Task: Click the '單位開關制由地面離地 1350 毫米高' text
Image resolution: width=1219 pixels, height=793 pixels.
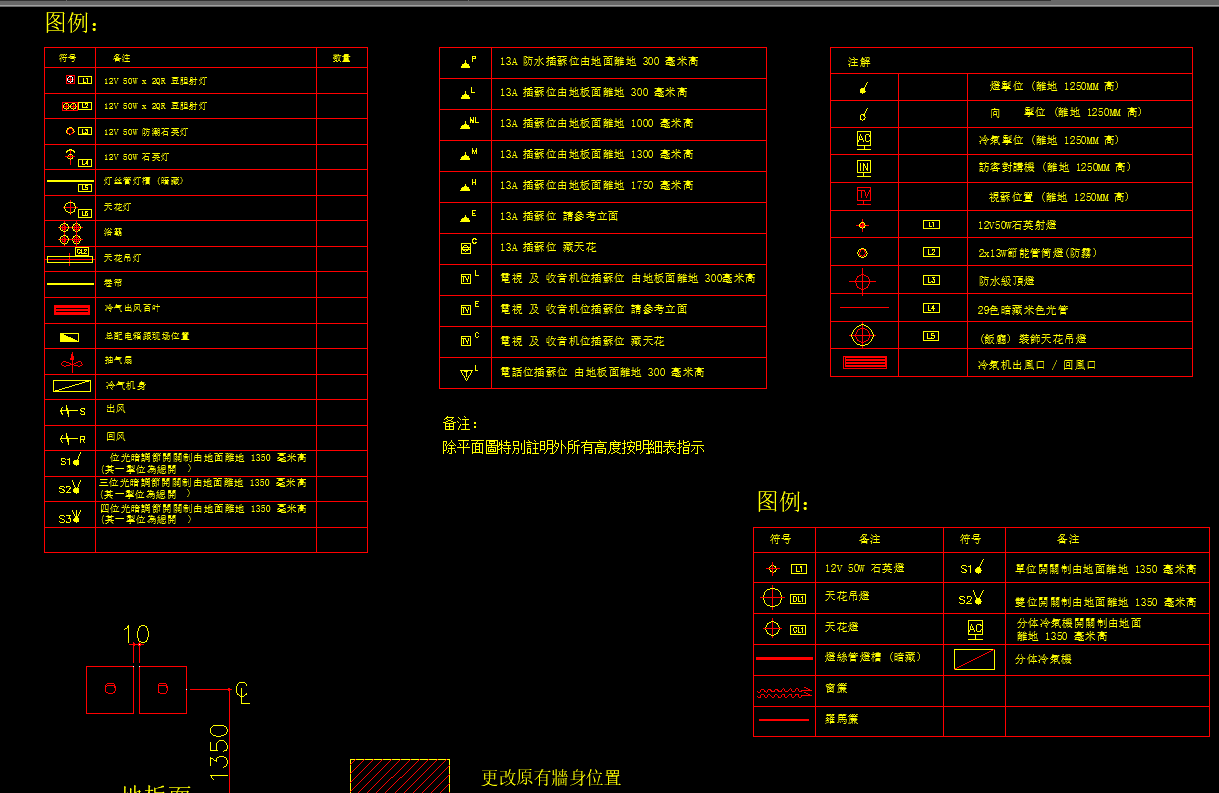Action: pyautogui.click(x=1105, y=569)
